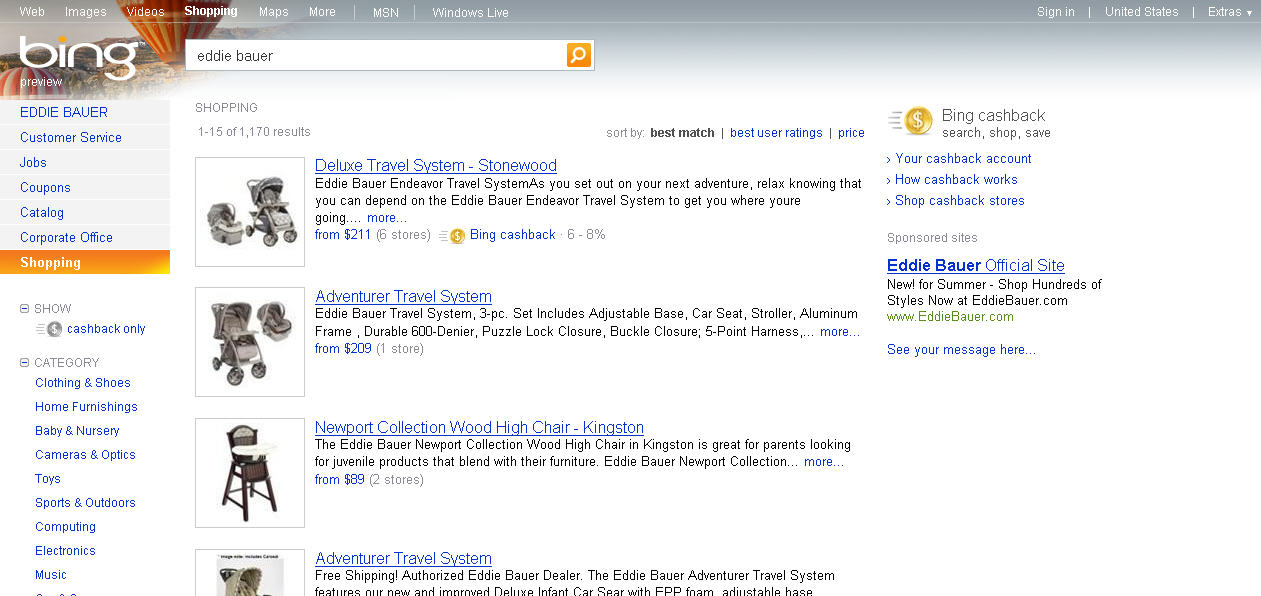Click Sign in link

[1056, 12]
